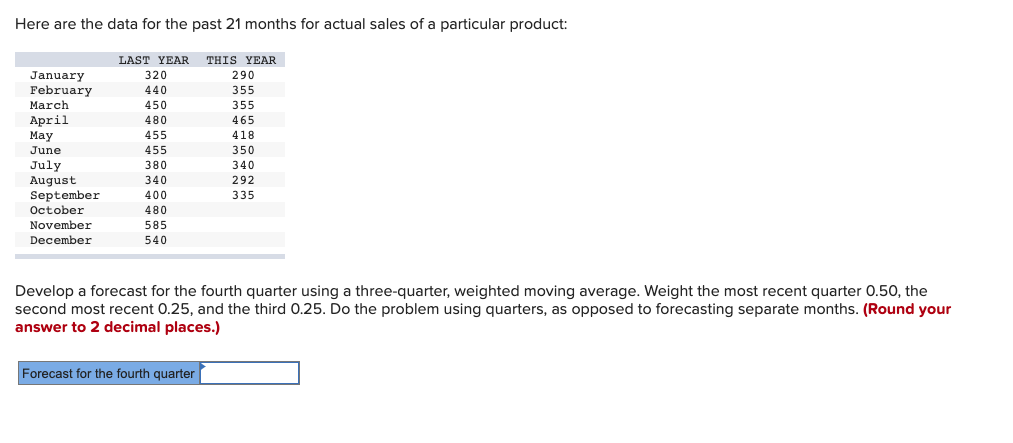Image resolution: width=1013 pixels, height=443 pixels.
Task: Click the LAST YEAR column header
Action: pyautogui.click(x=153, y=60)
